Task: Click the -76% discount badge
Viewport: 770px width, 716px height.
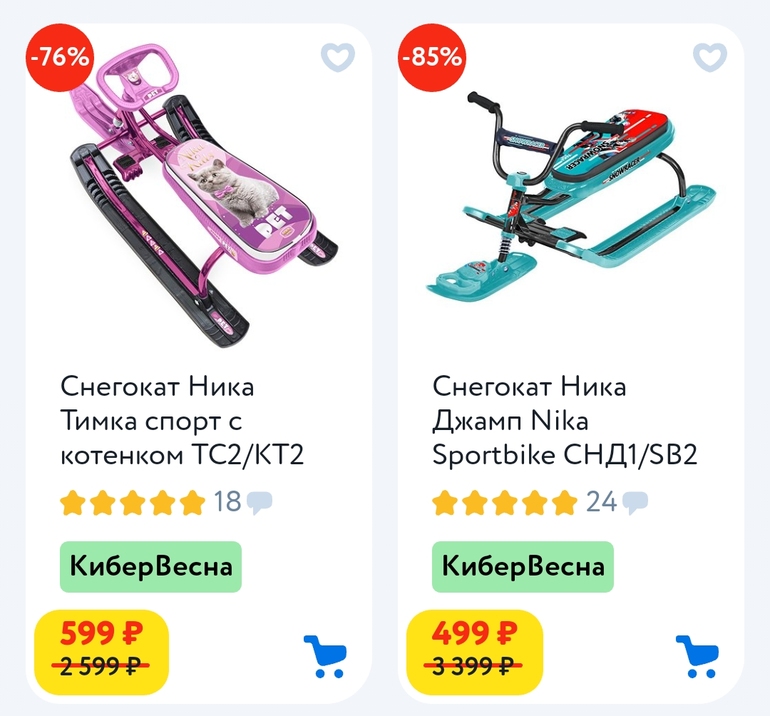Action: [x=60, y=57]
